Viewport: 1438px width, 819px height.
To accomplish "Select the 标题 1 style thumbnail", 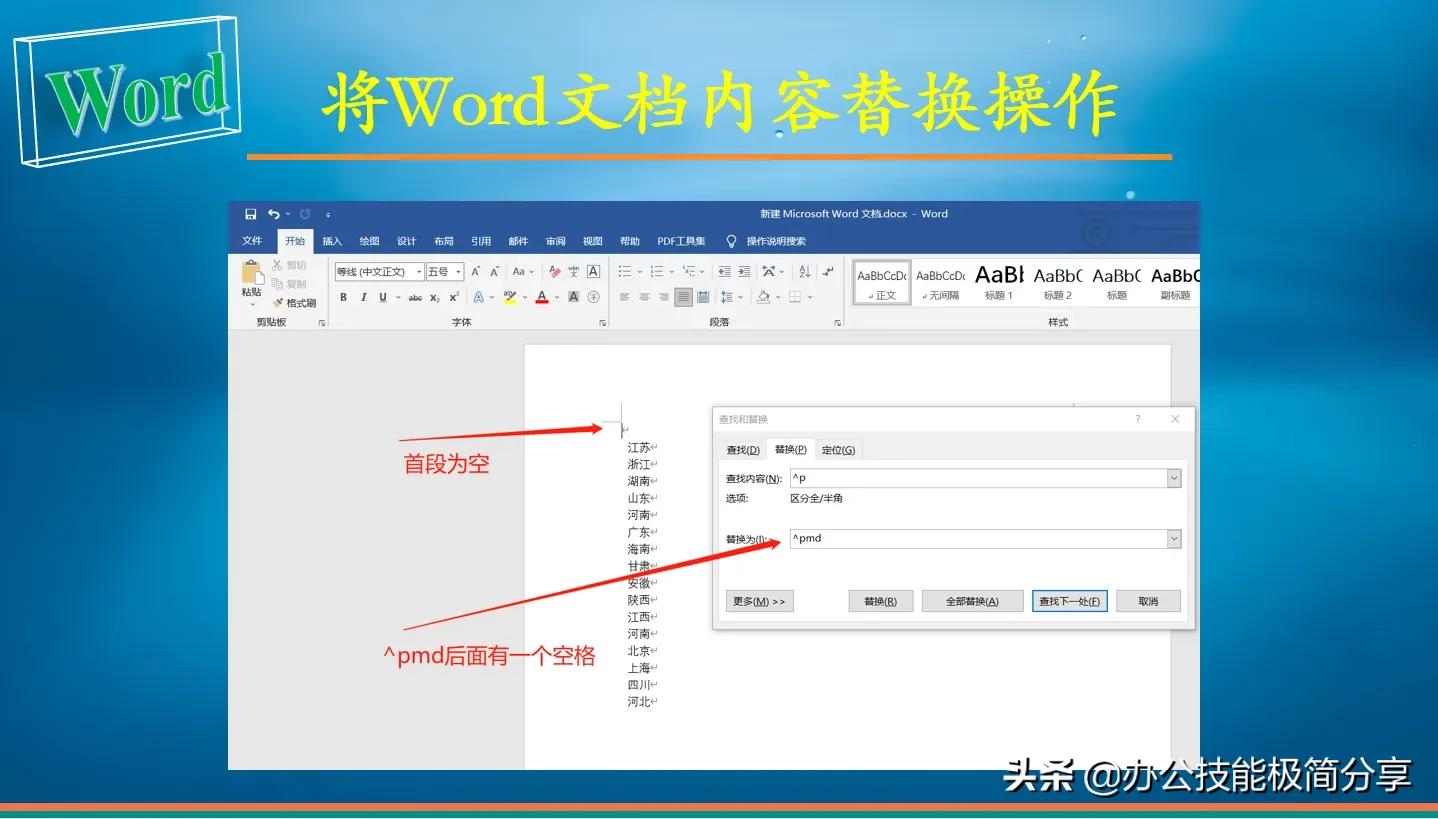I will click(999, 282).
